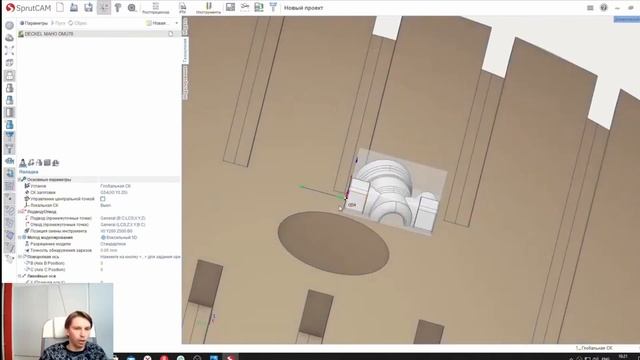Screen dimensions: 640x360
Task: Click the window layout icon after Инструменты
Action: 230,7
